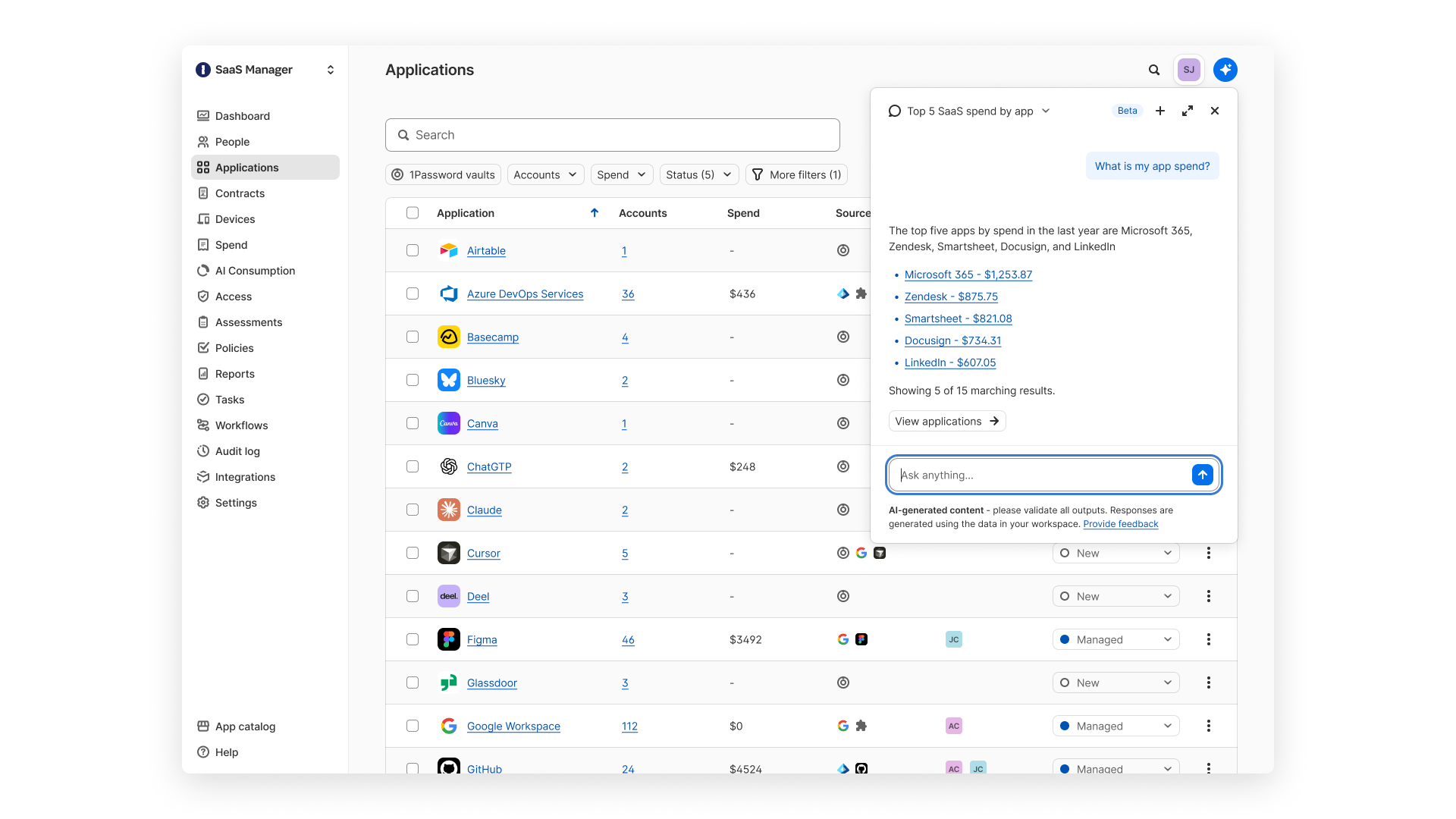Start a new chat with plus icon
Viewport: 1456px width, 819px height.
click(x=1160, y=111)
